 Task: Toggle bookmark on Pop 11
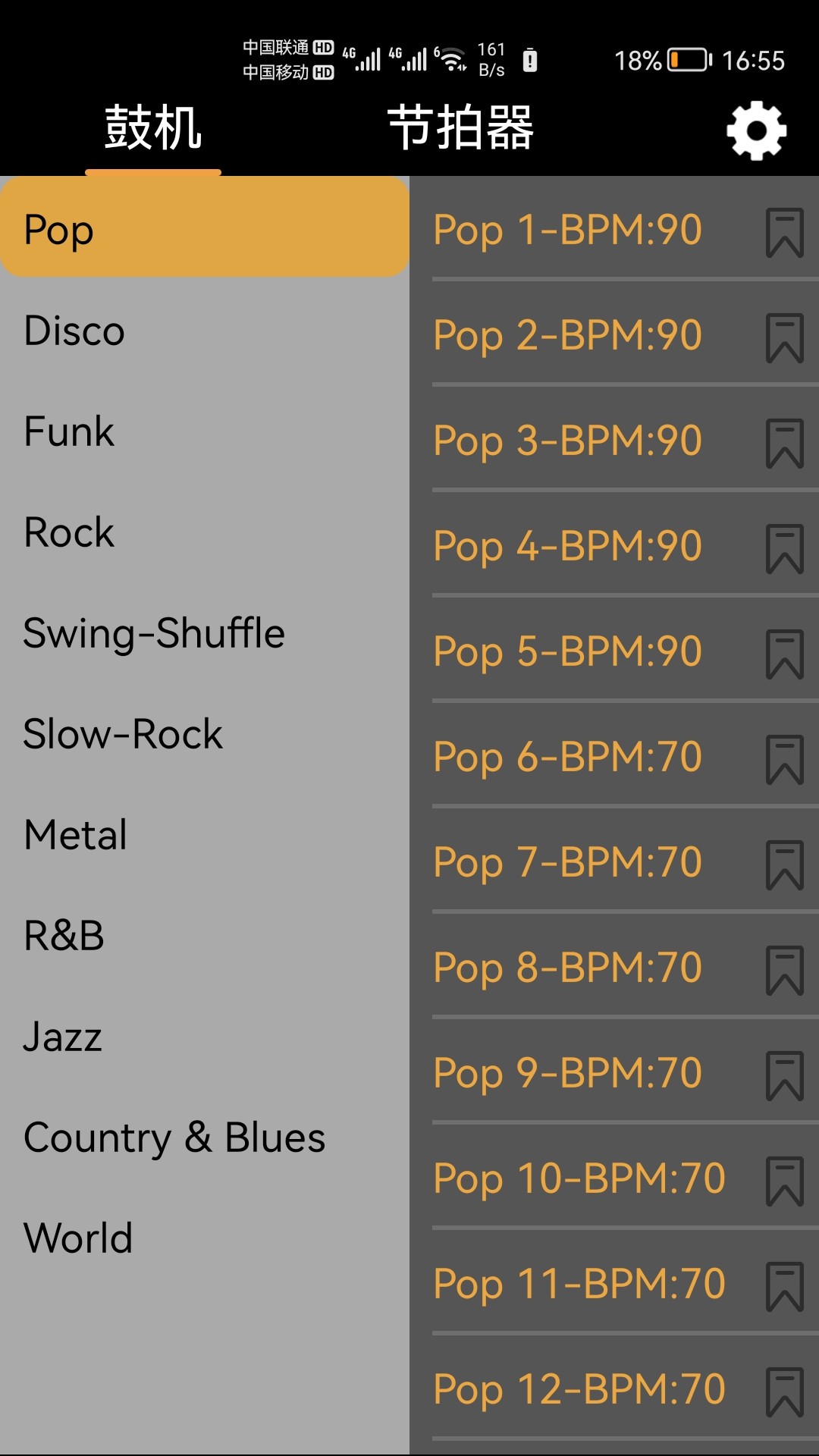point(784,1287)
